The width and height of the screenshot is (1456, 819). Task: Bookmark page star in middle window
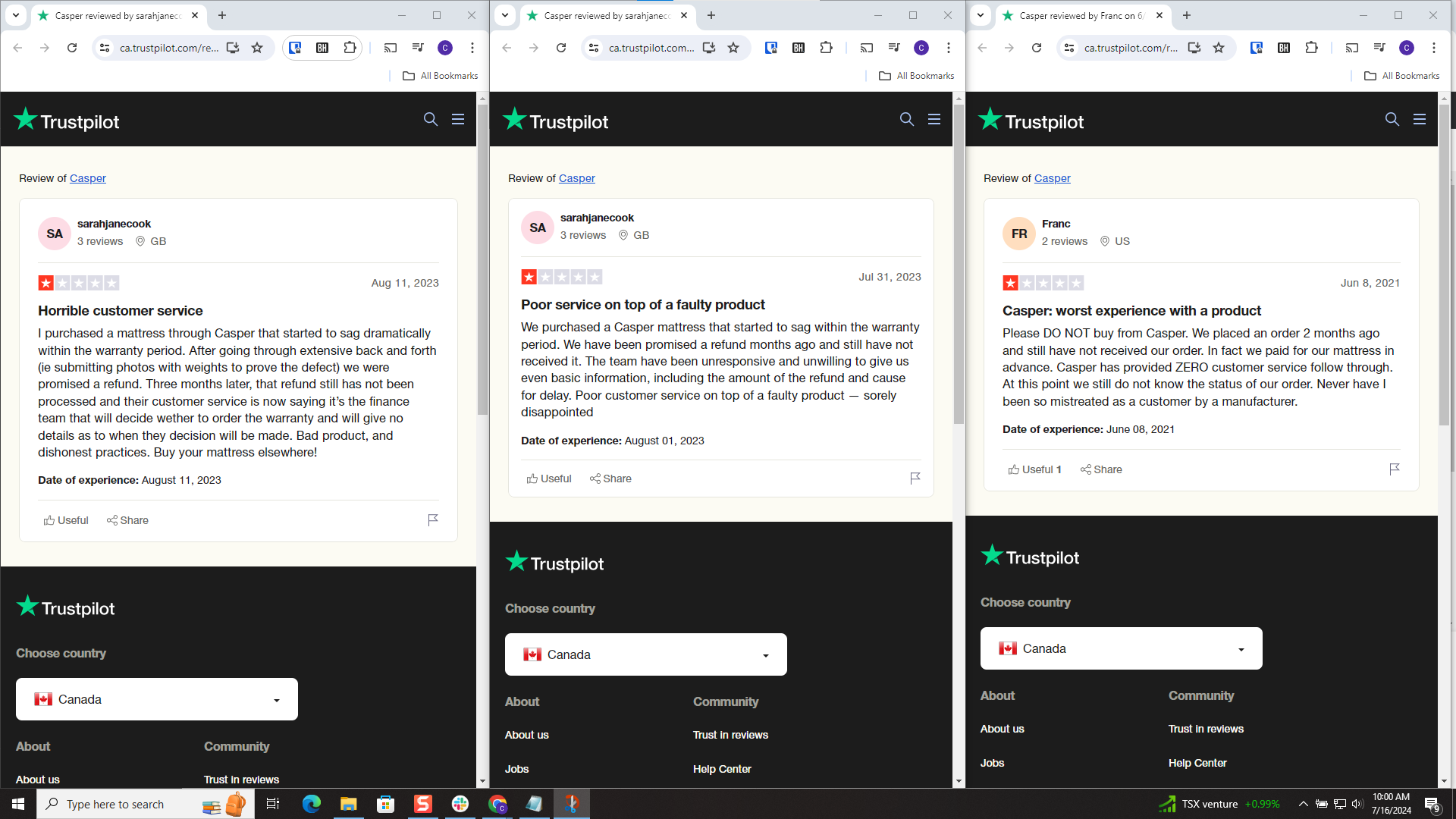733,48
